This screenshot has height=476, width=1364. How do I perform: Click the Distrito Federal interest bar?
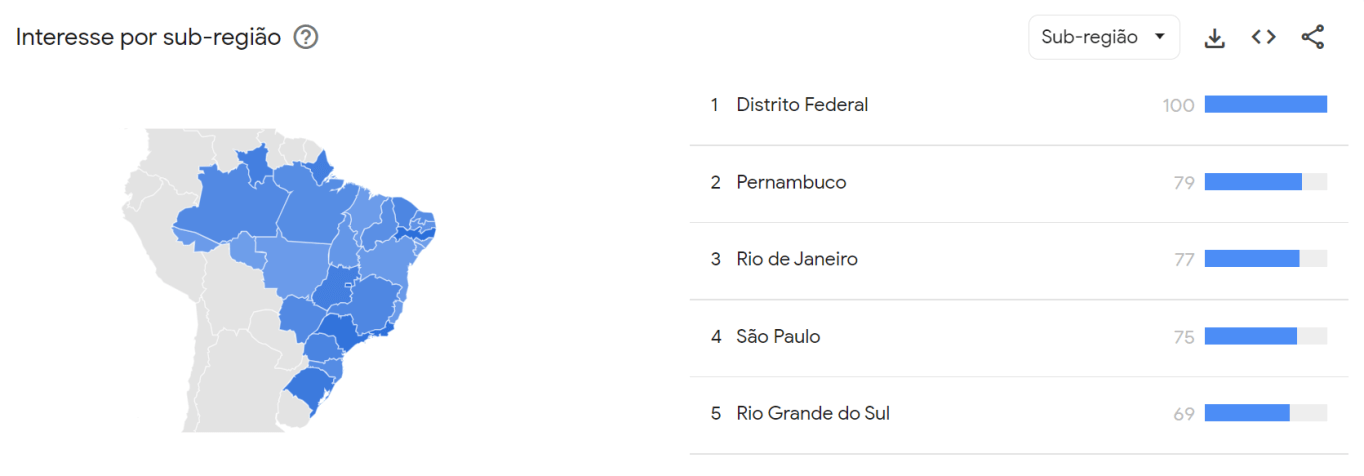click(1266, 105)
